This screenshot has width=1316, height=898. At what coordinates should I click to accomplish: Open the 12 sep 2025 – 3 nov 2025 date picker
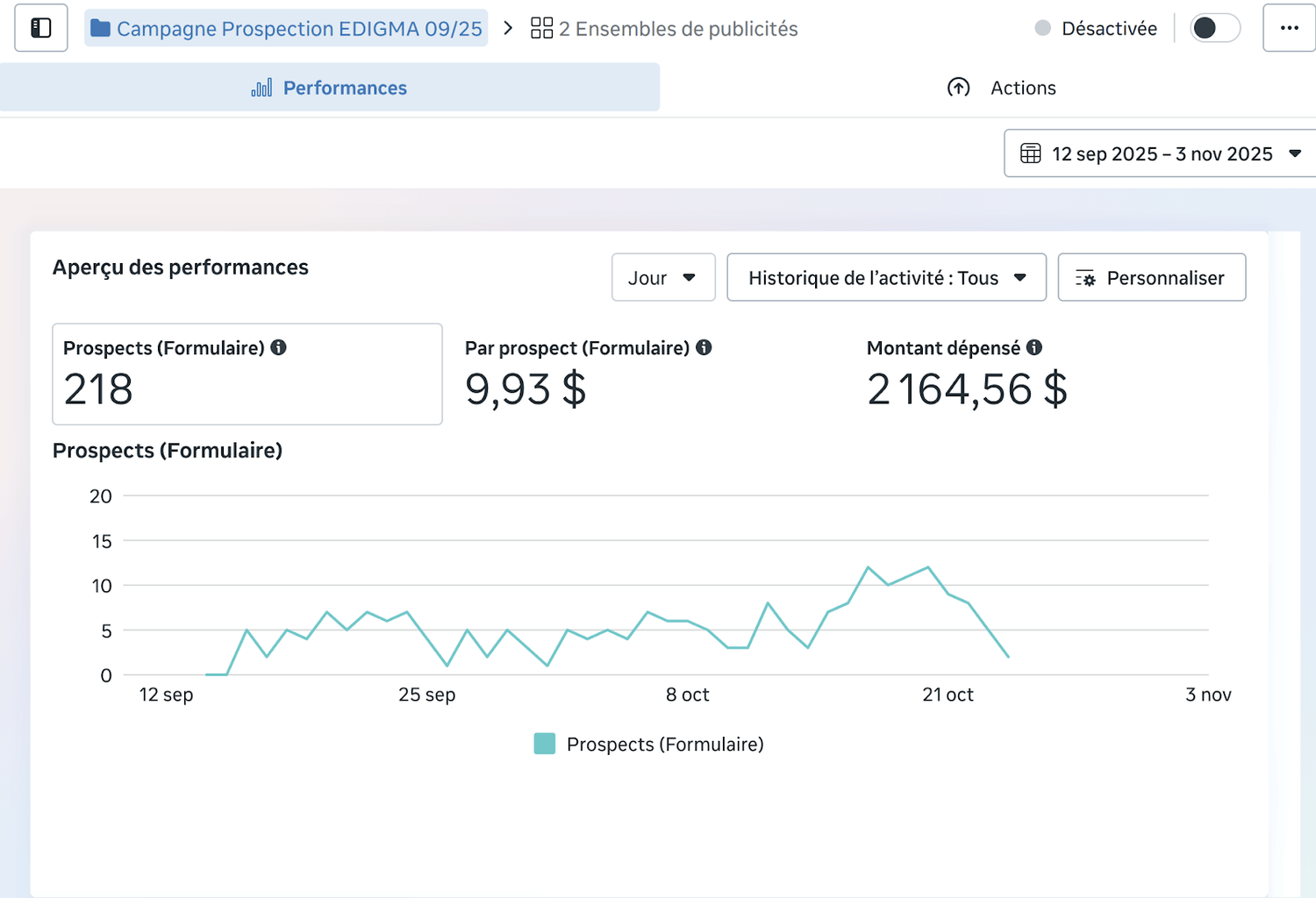pyautogui.click(x=1161, y=154)
